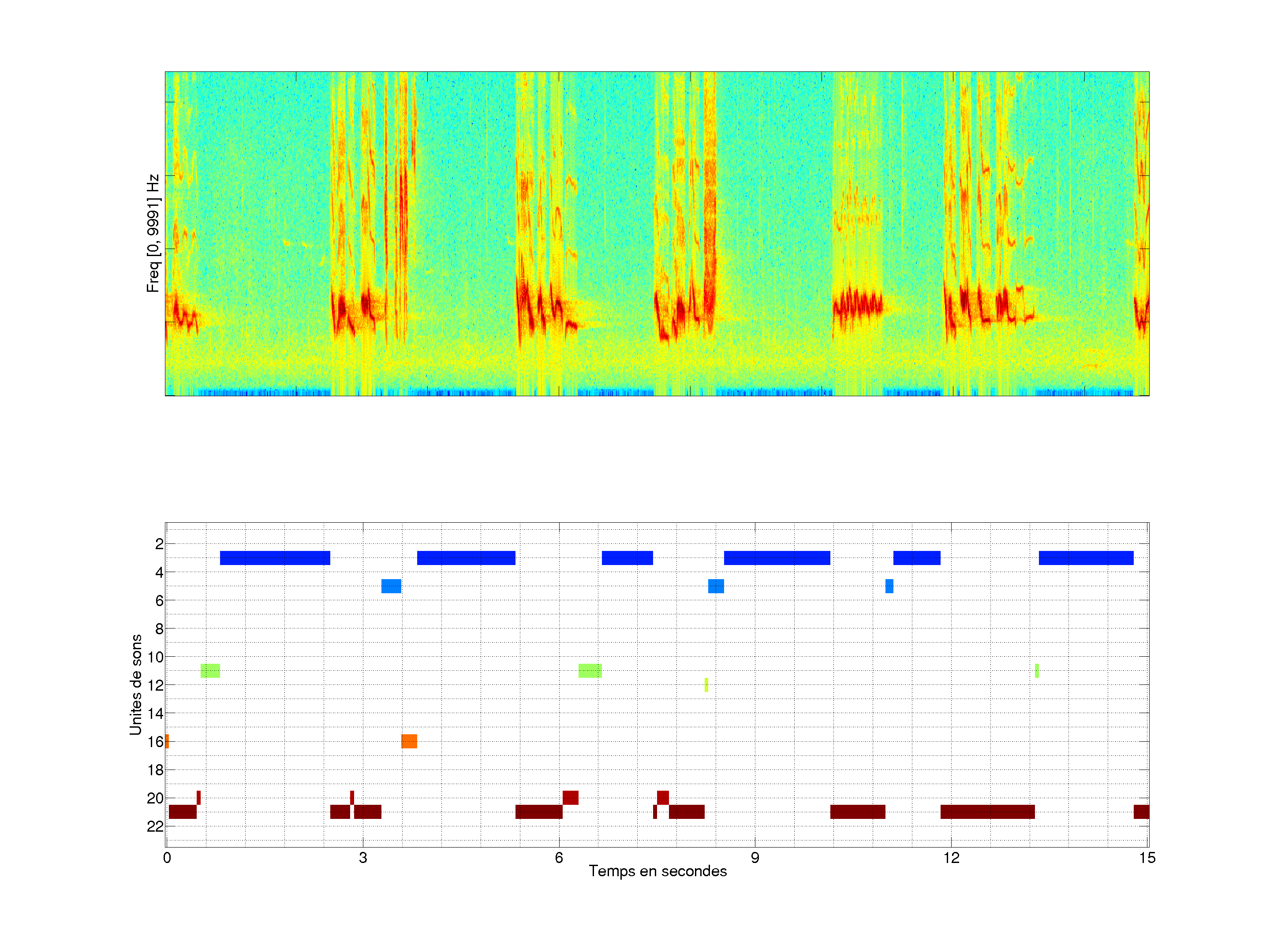This screenshot has width=1270, height=952.
Task: Click the x-axis tick label 9
Action: 755,858
